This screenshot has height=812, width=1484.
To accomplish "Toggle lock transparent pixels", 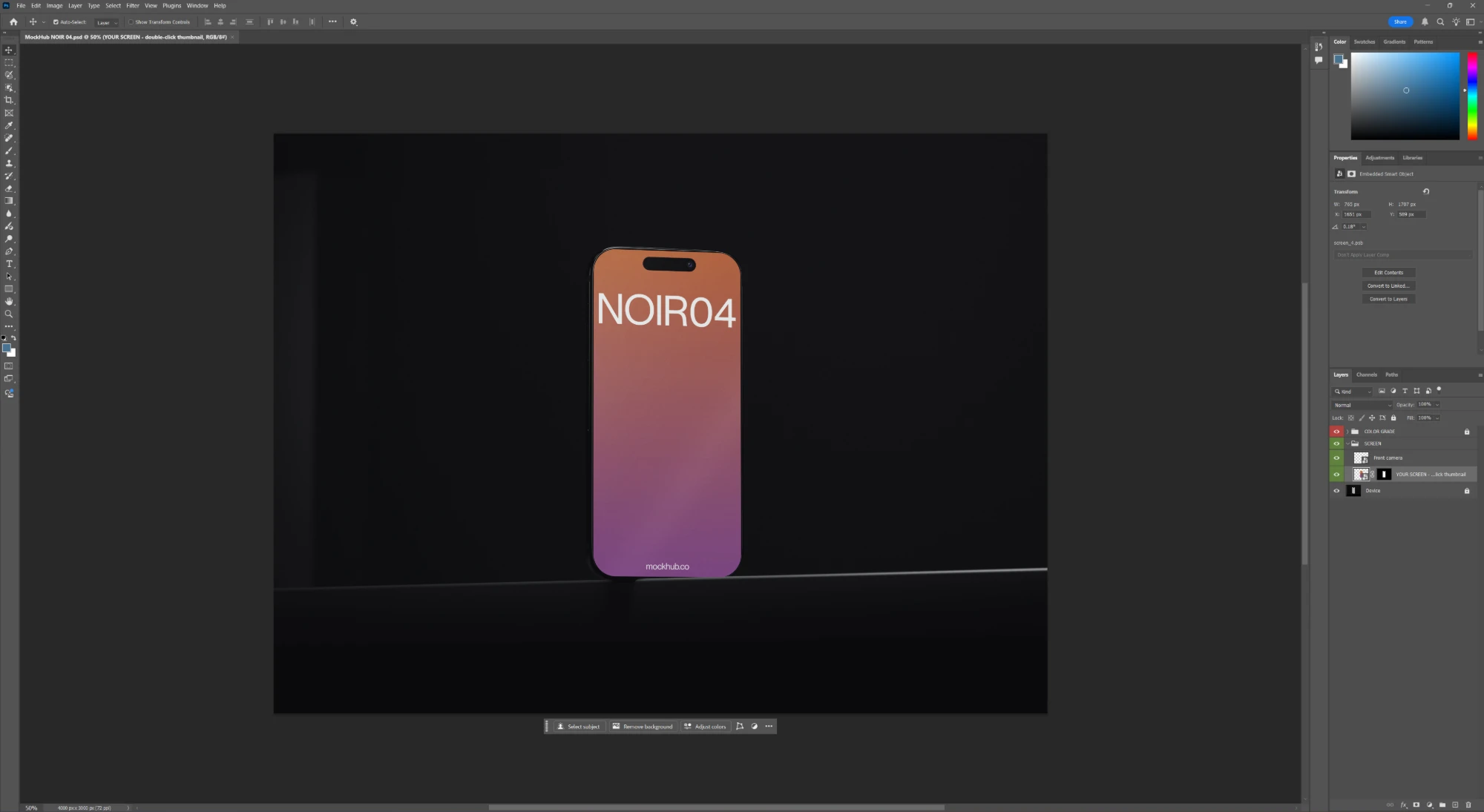I will tap(1351, 417).
